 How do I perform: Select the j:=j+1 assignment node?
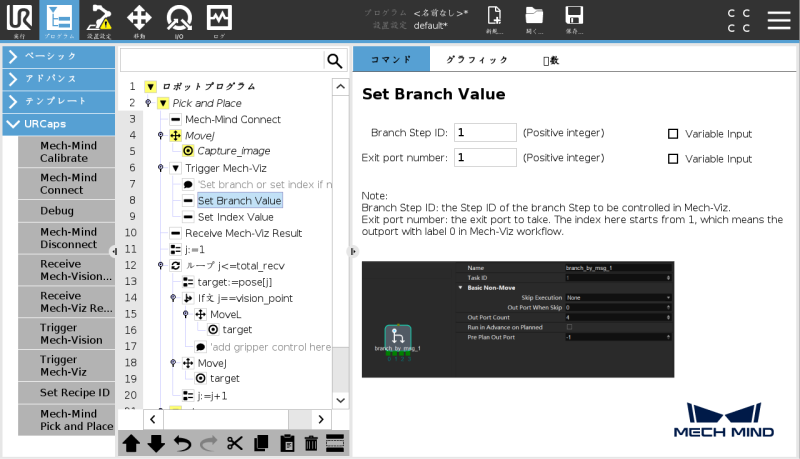pos(212,396)
